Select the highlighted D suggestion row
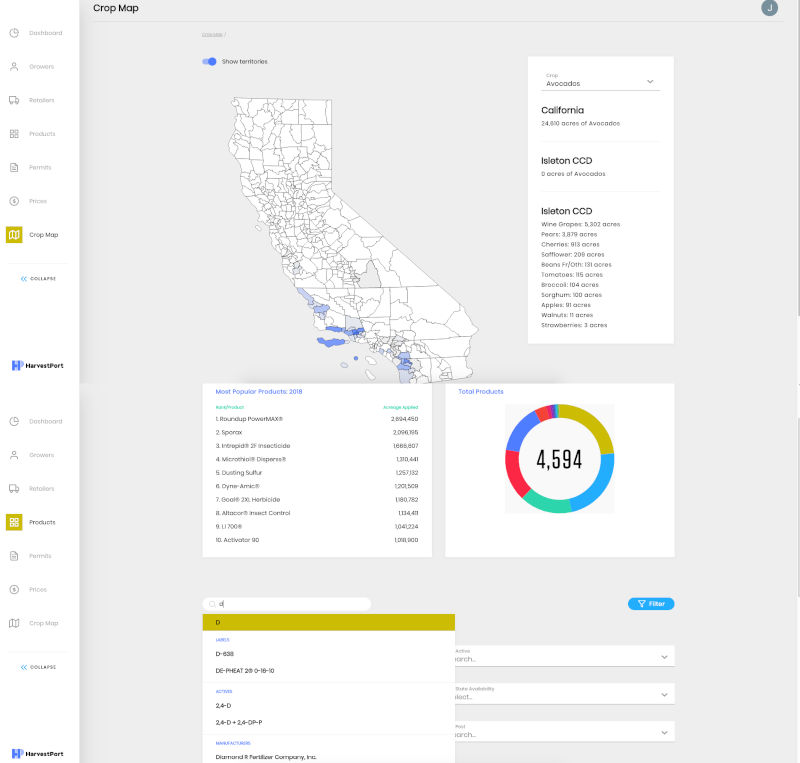 pos(329,622)
